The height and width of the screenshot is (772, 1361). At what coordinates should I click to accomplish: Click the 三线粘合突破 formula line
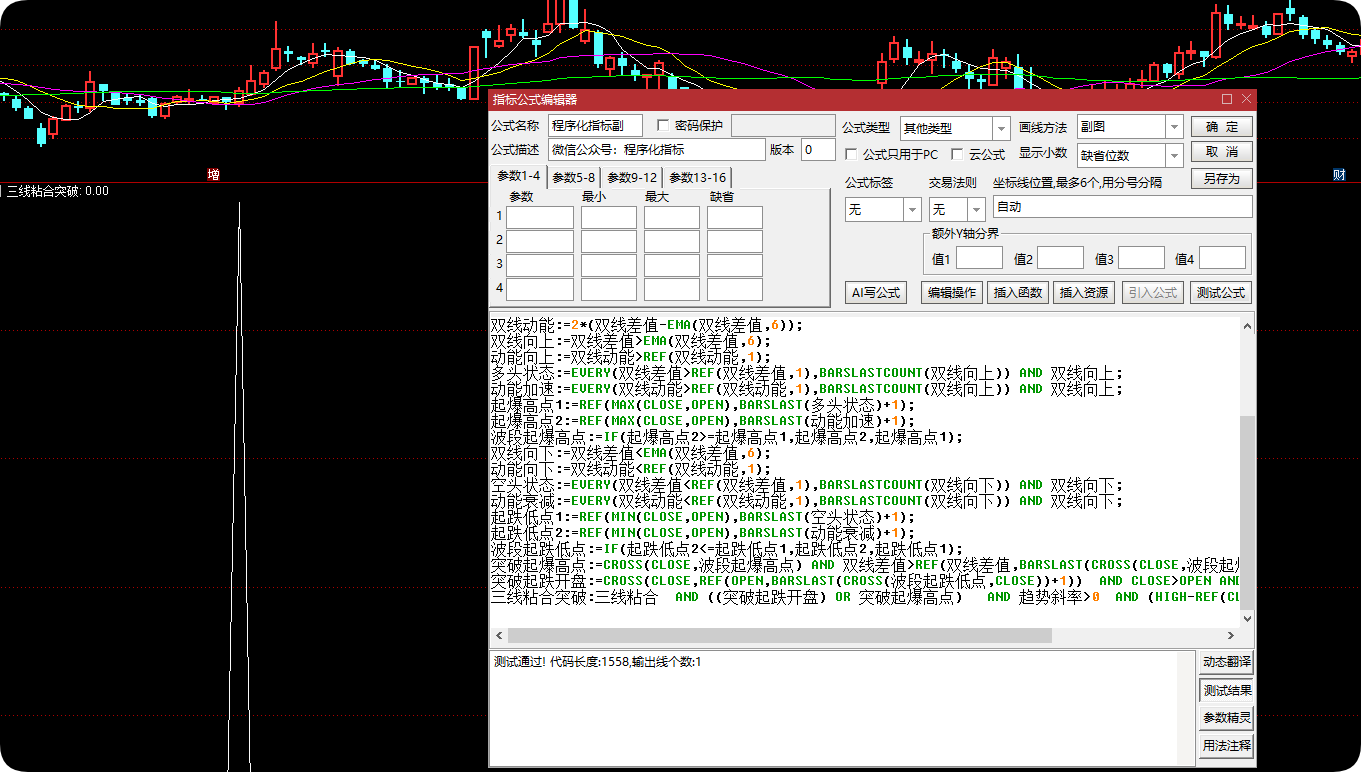click(865, 597)
